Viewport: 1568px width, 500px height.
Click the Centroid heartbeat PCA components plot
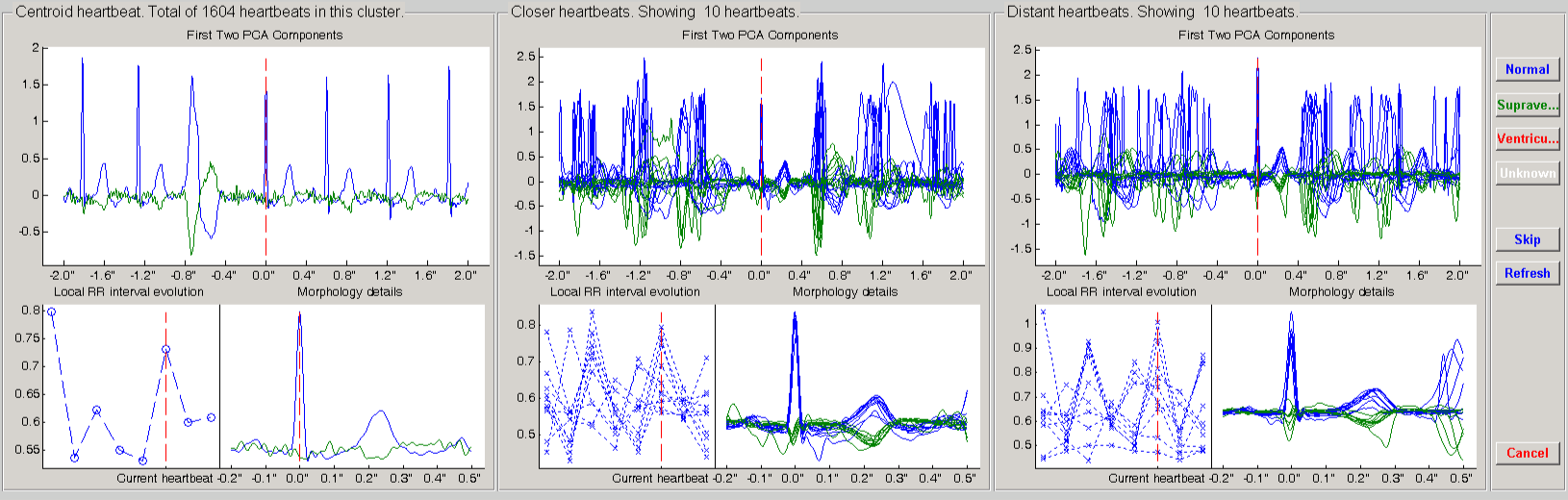266,156
